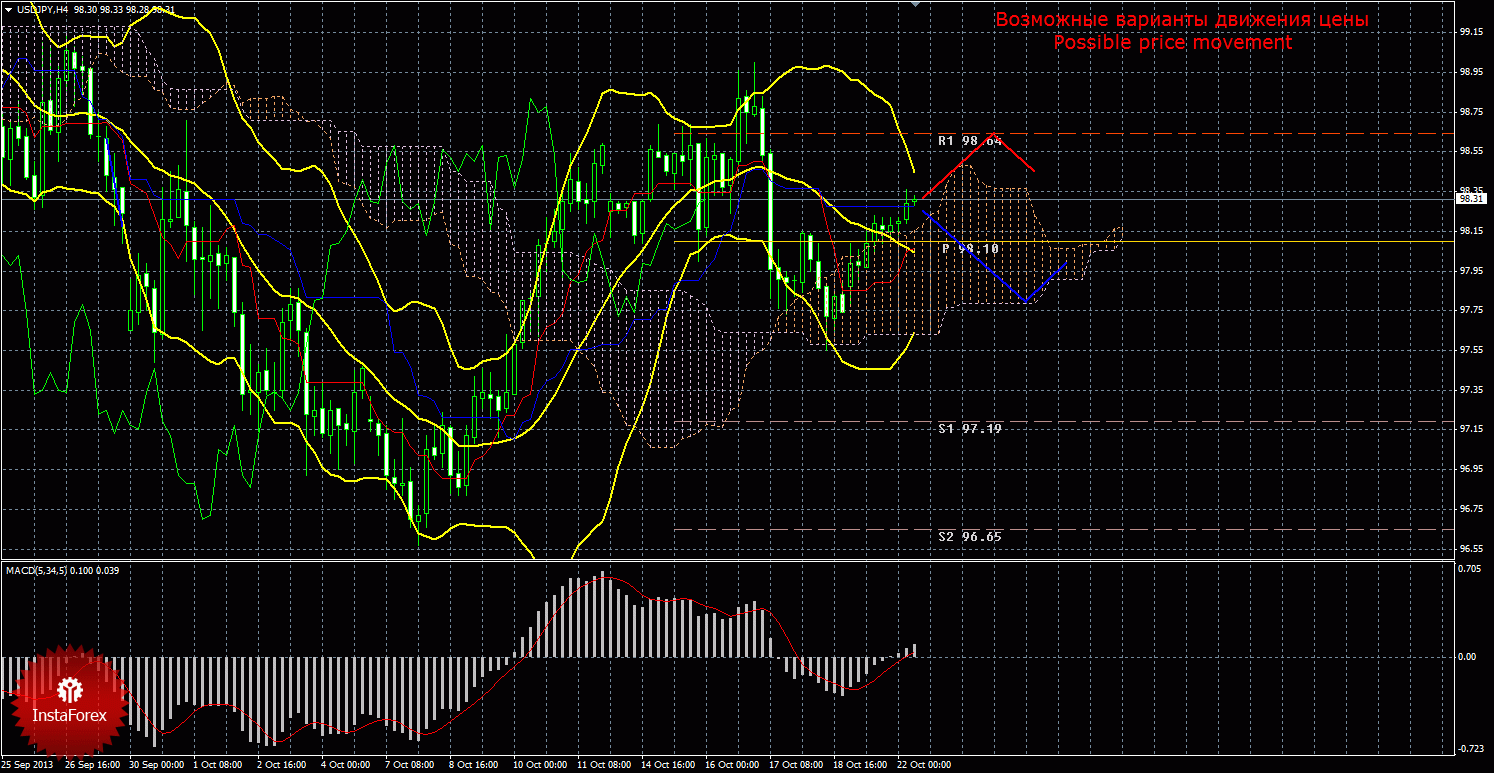Click the S2 96.65 support label
The width and height of the screenshot is (1494, 773).
970,536
